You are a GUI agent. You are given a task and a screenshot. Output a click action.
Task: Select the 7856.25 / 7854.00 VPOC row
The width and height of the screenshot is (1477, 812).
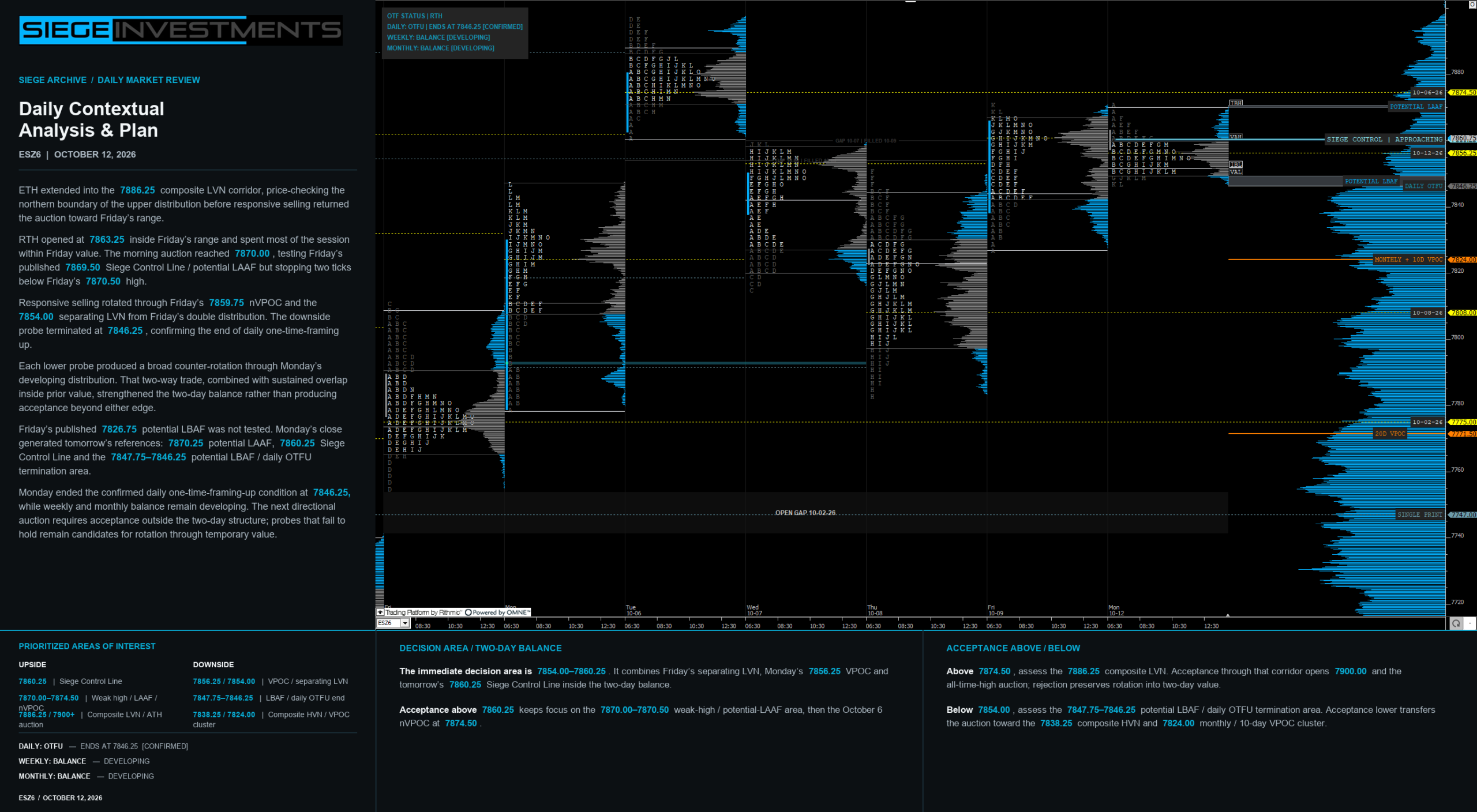pos(270,682)
